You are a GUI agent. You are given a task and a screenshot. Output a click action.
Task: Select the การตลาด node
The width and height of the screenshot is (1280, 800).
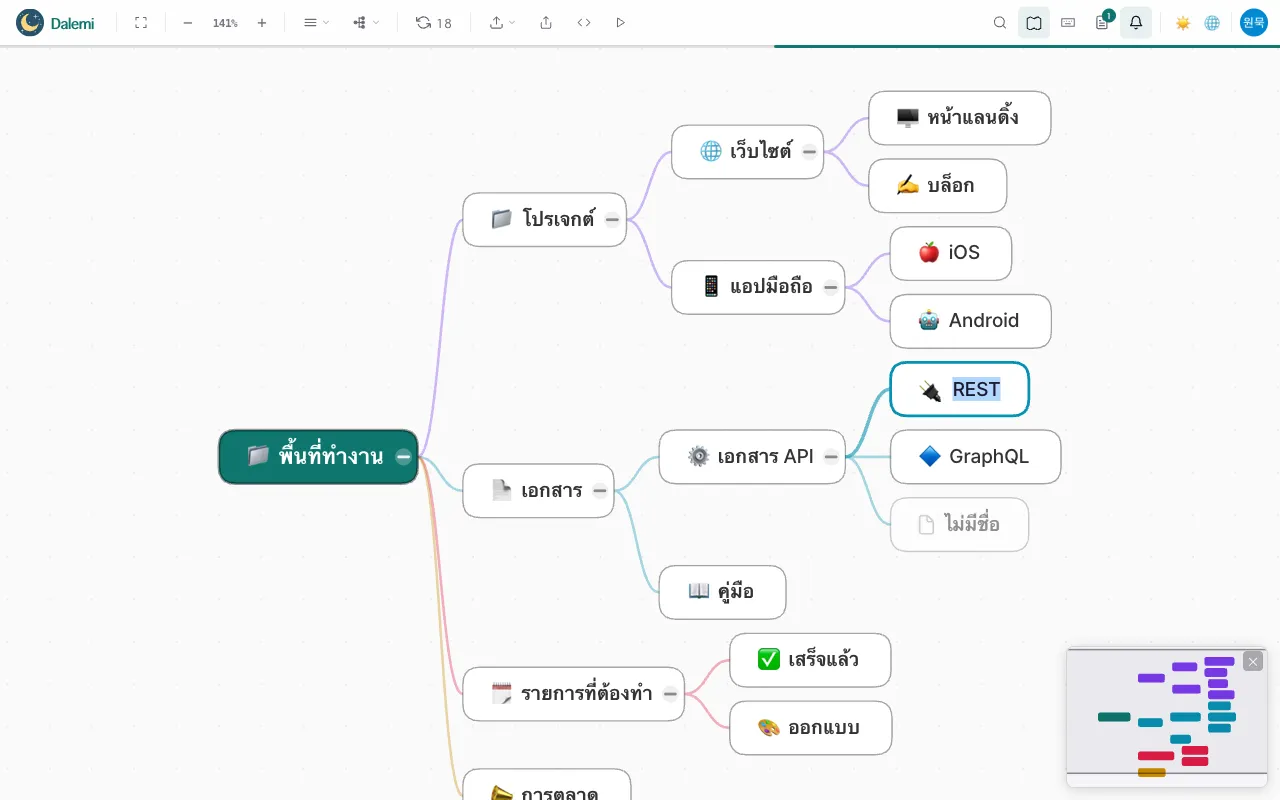tap(546, 785)
